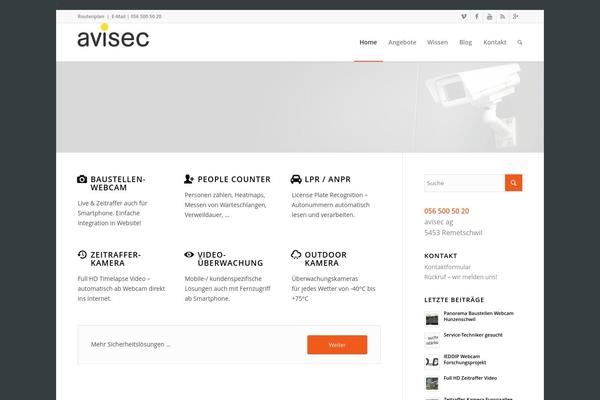The height and width of the screenshot is (400, 600).
Task: Click the cloud icon beside Outdoor Kamera
Action: [296, 255]
